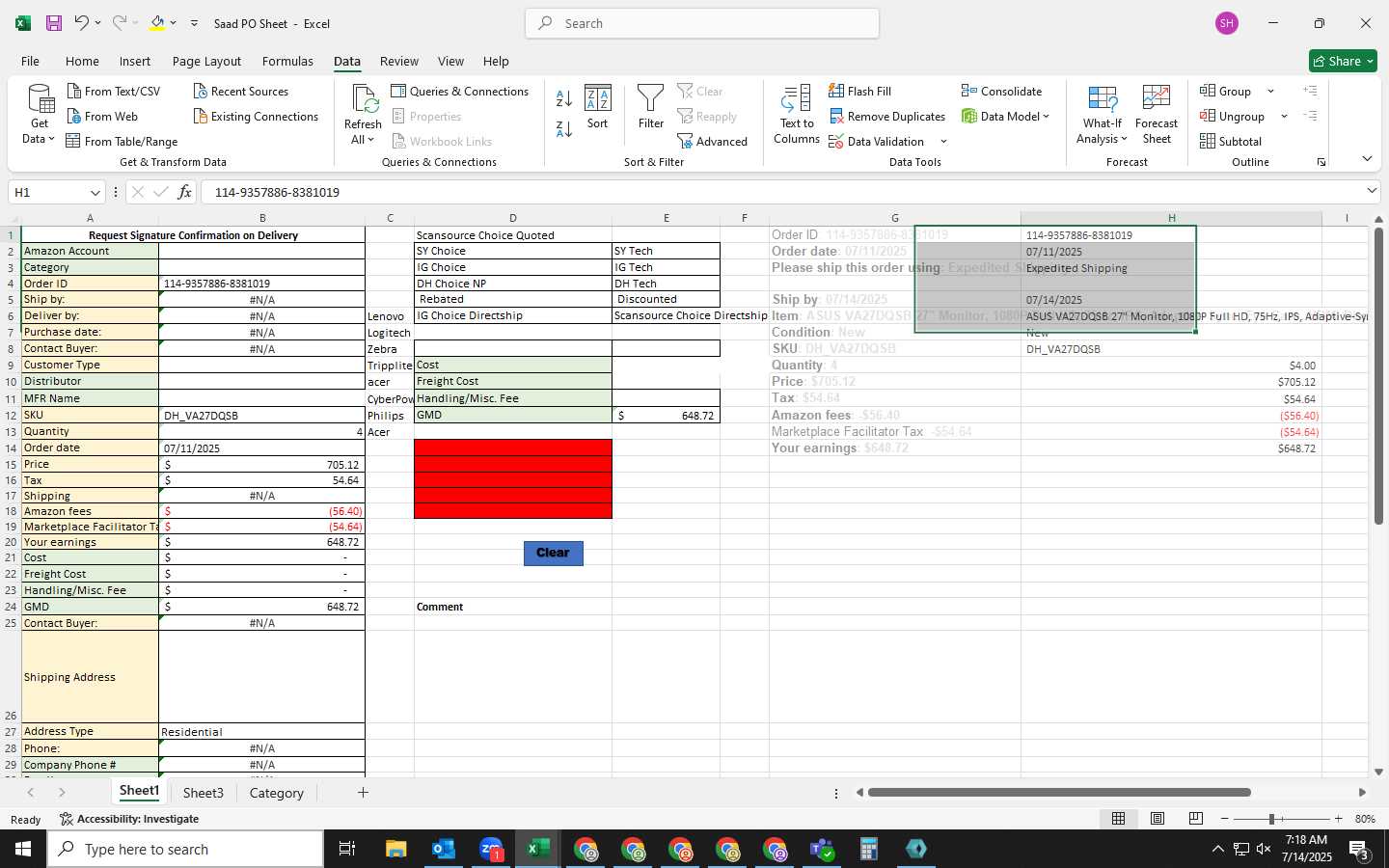This screenshot has height=868, width=1389.
Task: Insert function using fx icon
Action: tap(184, 192)
